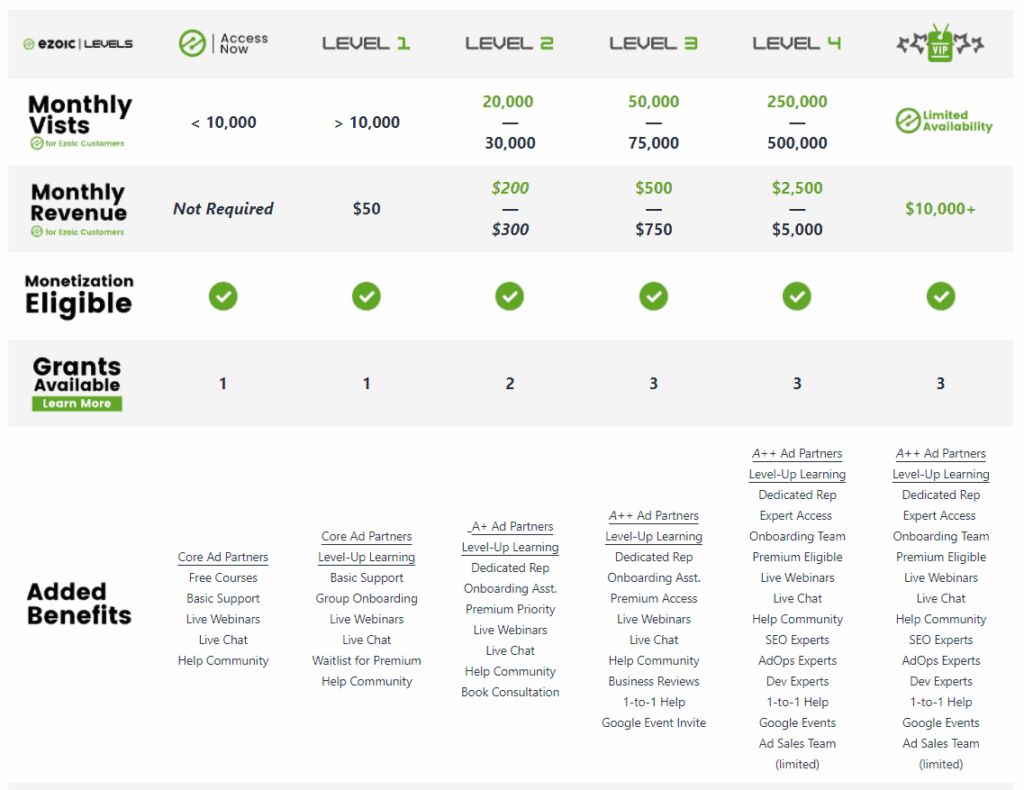Click the green checkmark under Level 4
Screen dimensions: 1024x790
(x=797, y=296)
